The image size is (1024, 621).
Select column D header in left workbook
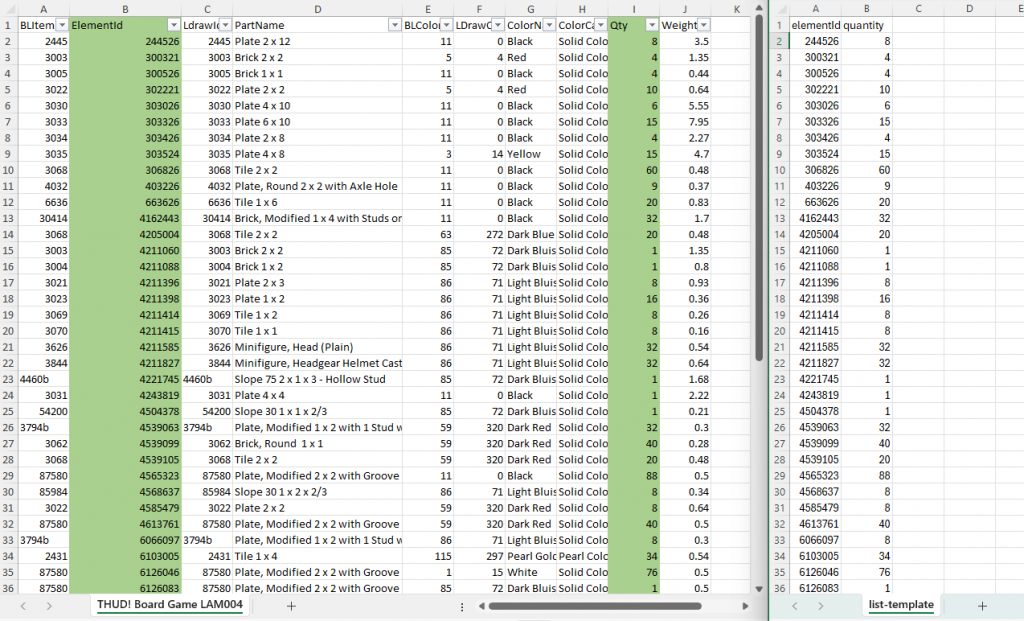317,8
